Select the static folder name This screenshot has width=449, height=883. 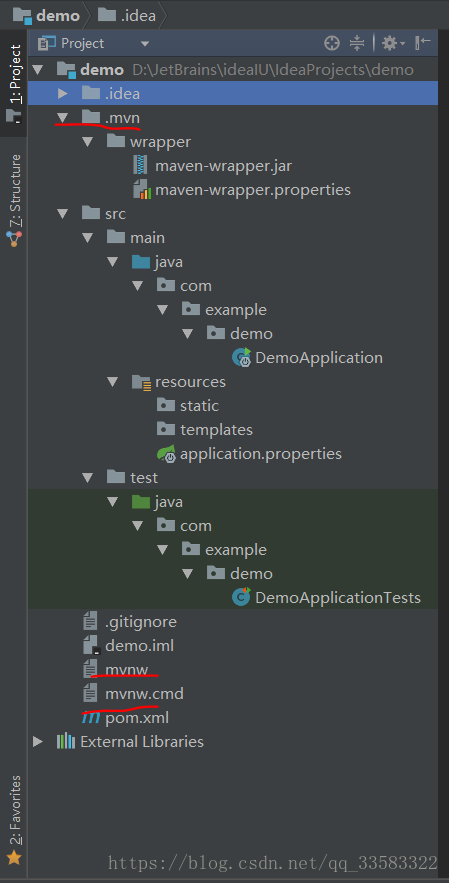pos(199,406)
